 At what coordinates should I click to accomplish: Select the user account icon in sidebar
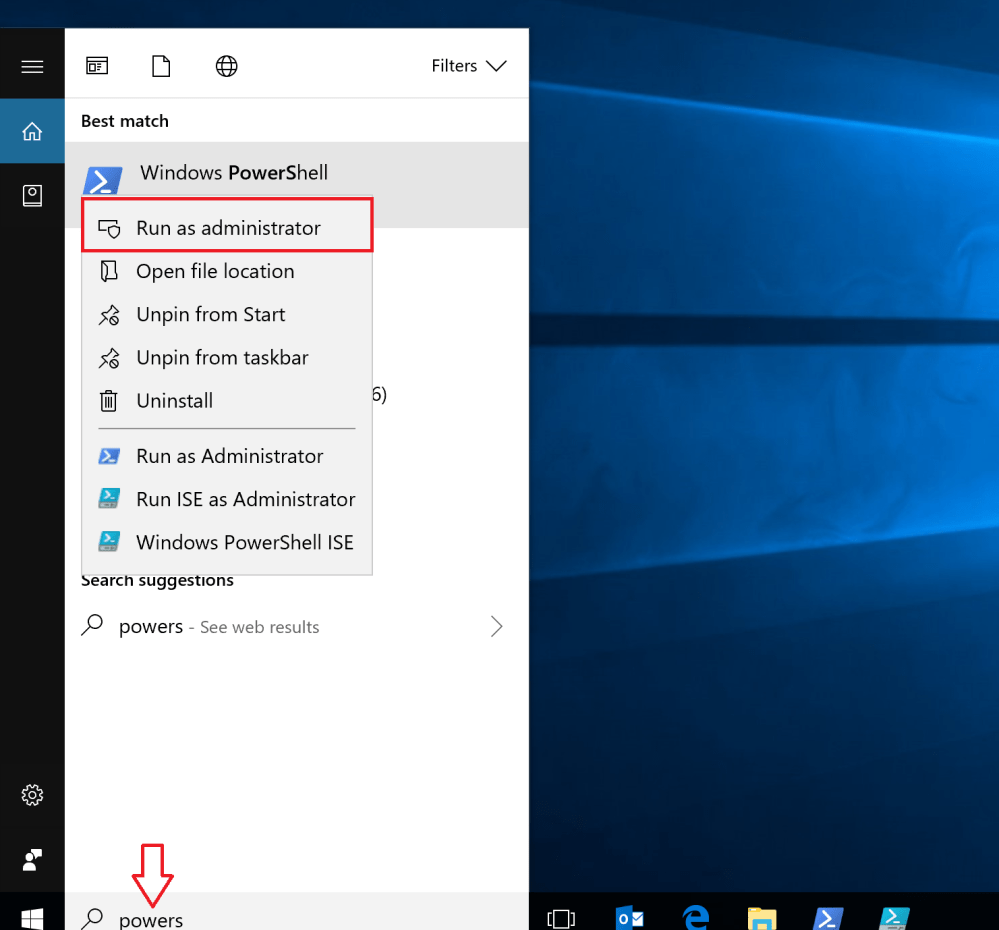[x=32, y=860]
